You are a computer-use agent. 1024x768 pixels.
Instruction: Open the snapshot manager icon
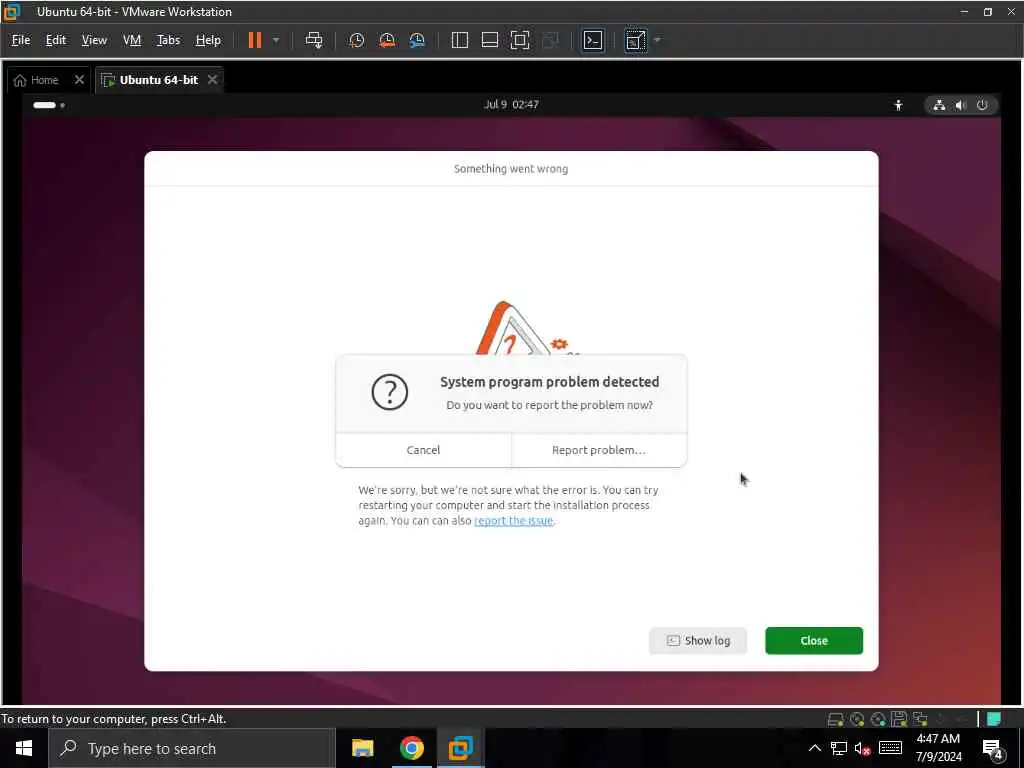(417, 40)
